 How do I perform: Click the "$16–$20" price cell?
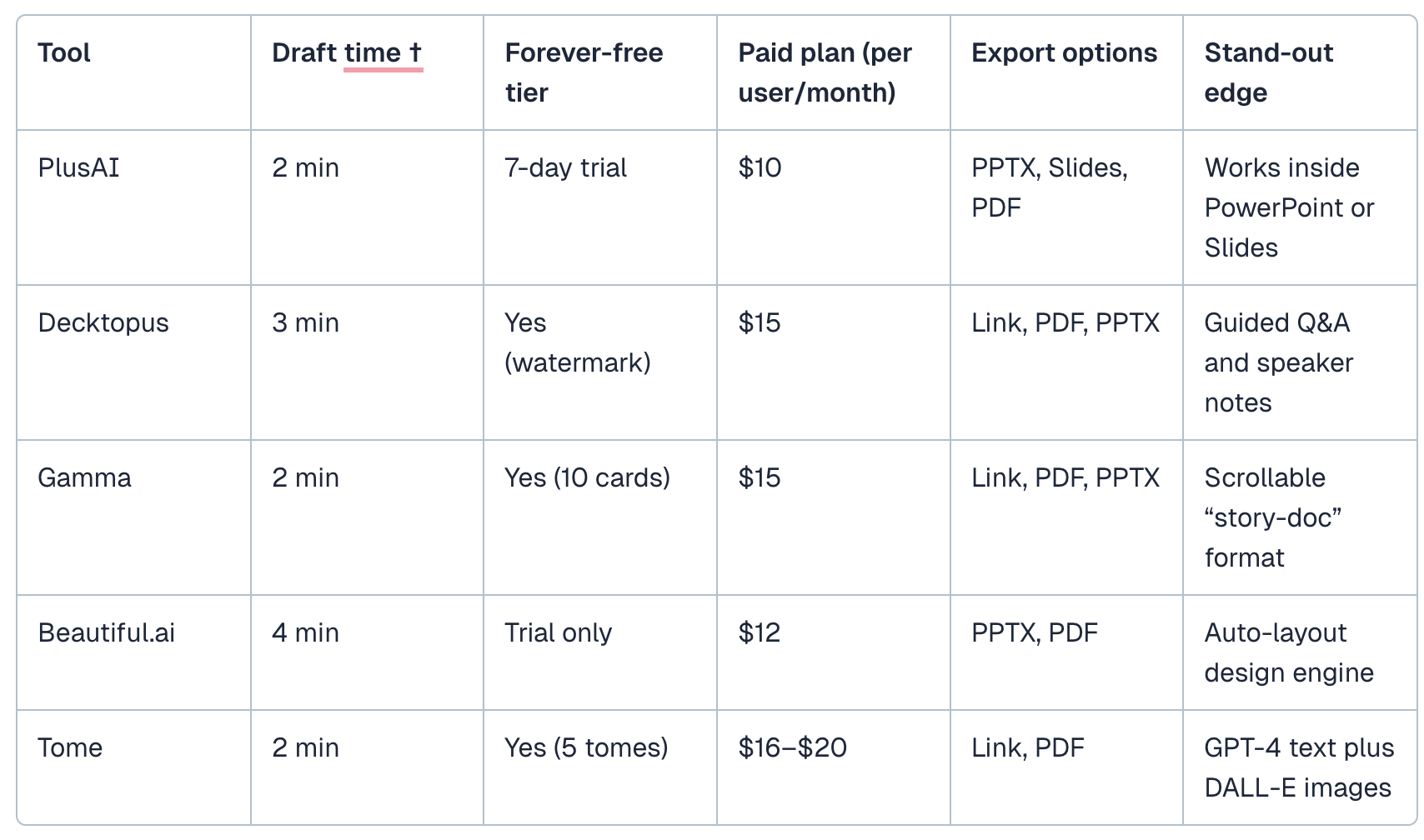792,748
